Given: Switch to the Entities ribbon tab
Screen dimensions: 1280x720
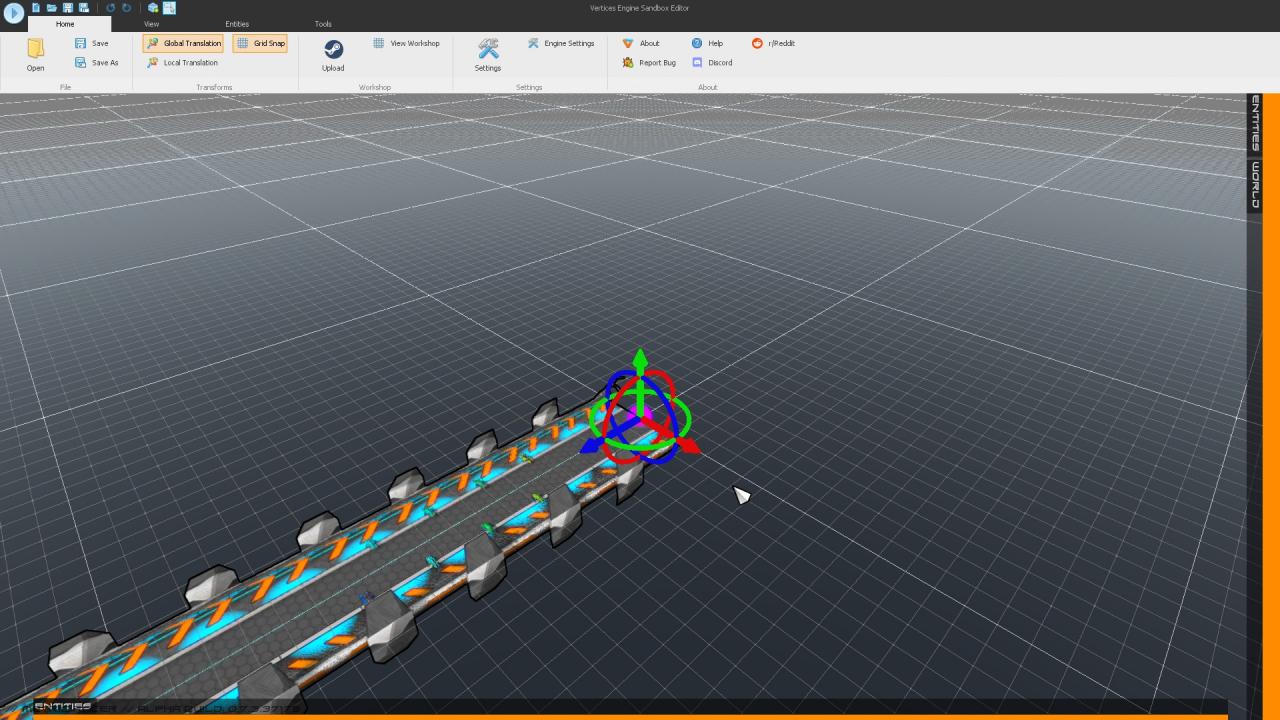Looking at the screenshot, I should click(237, 24).
